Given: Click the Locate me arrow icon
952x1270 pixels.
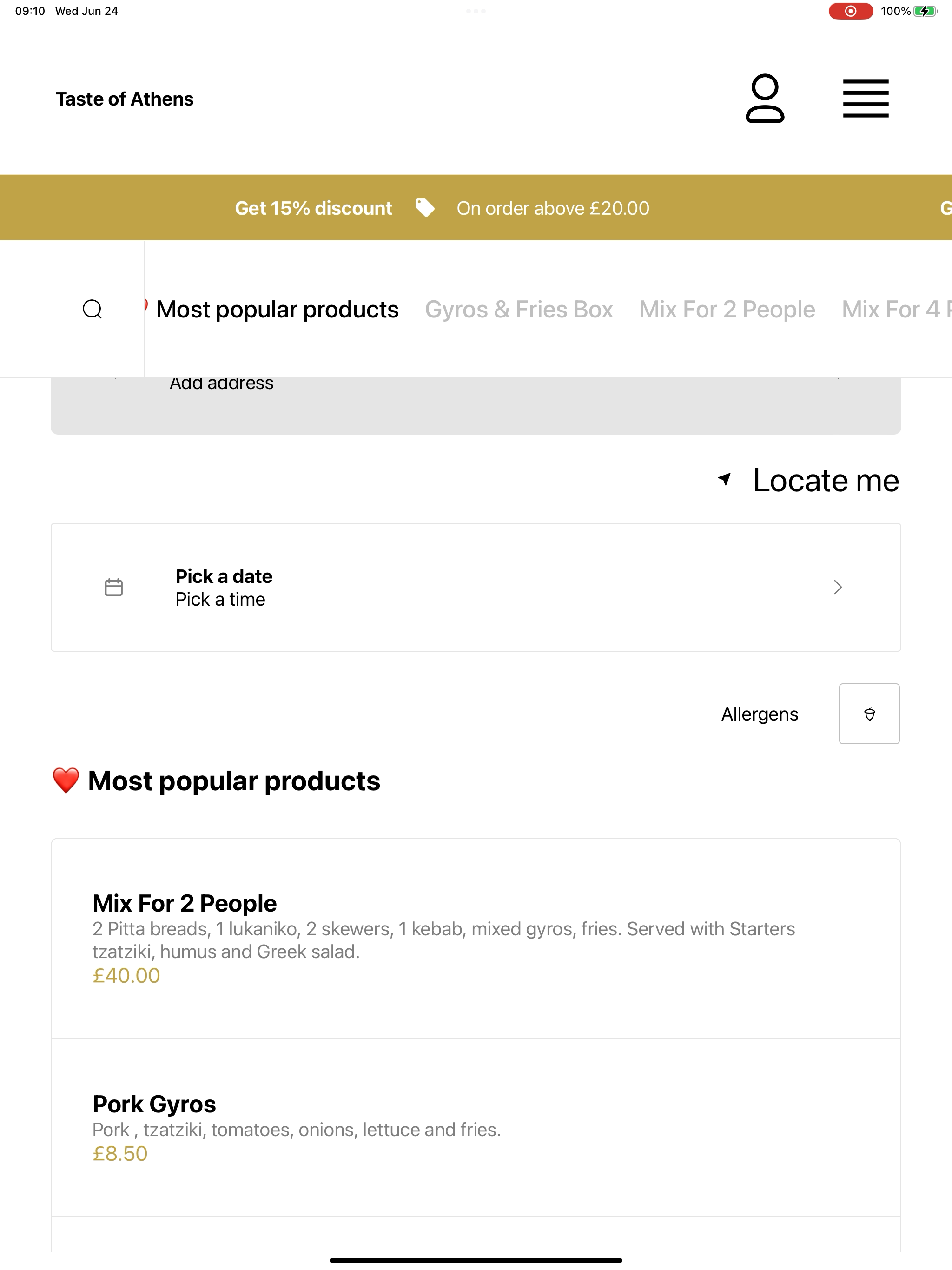Looking at the screenshot, I should coord(725,479).
